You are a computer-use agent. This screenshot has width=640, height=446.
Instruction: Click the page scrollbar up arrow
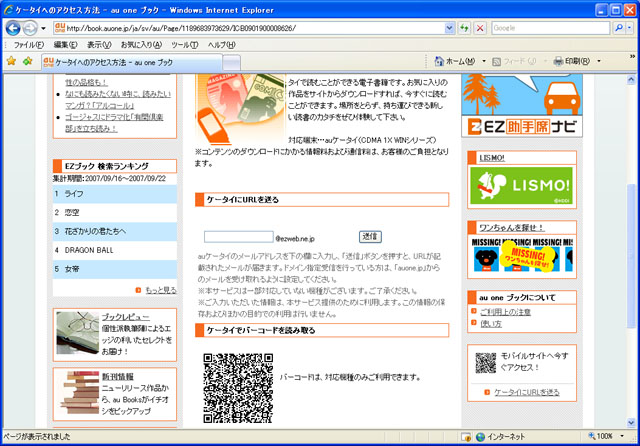[631, 79]
